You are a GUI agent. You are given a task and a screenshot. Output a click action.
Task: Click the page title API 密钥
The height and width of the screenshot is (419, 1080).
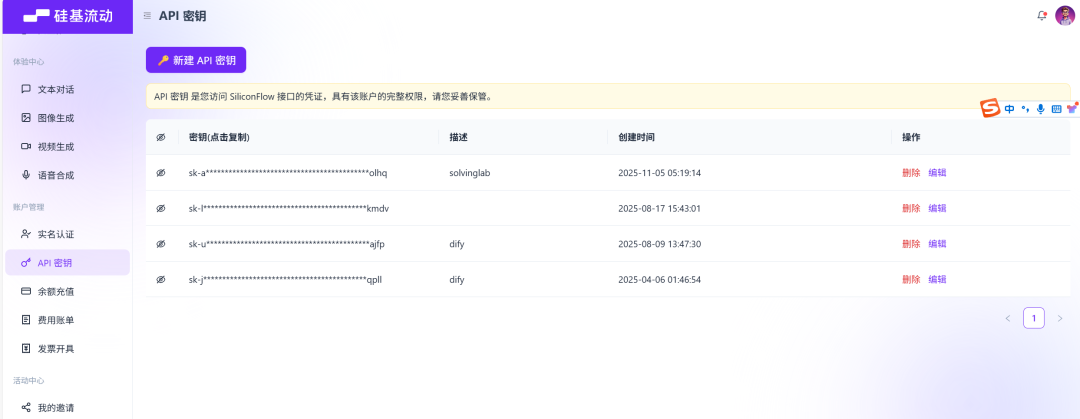pos(183,16)
